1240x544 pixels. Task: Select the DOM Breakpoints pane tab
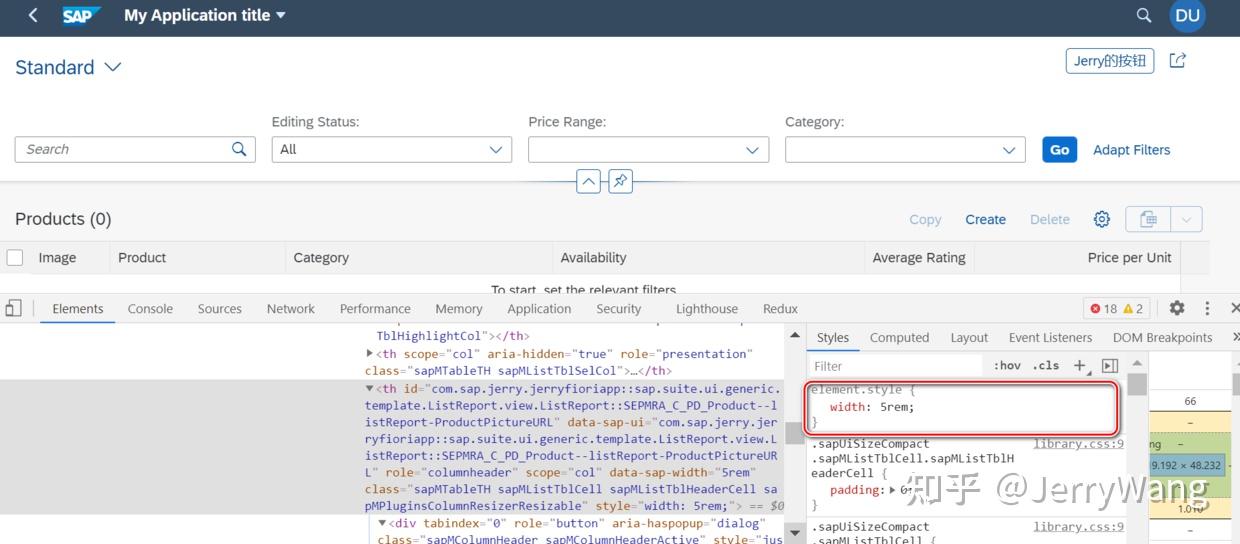(x=1162, y=338)
